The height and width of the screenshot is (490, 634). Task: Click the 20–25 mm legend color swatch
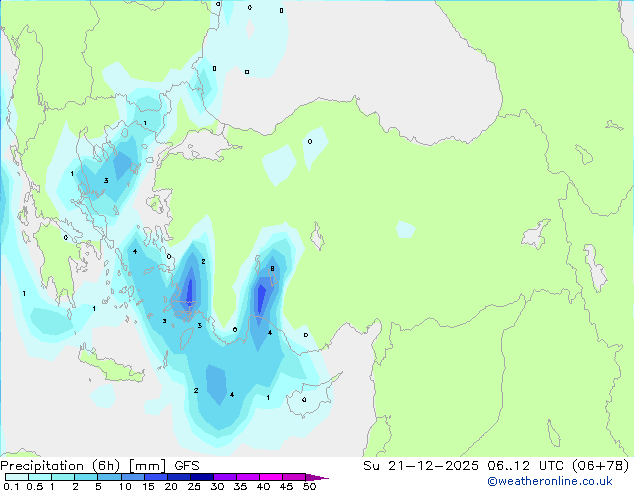pyautogui.click(x=179, y=477)
